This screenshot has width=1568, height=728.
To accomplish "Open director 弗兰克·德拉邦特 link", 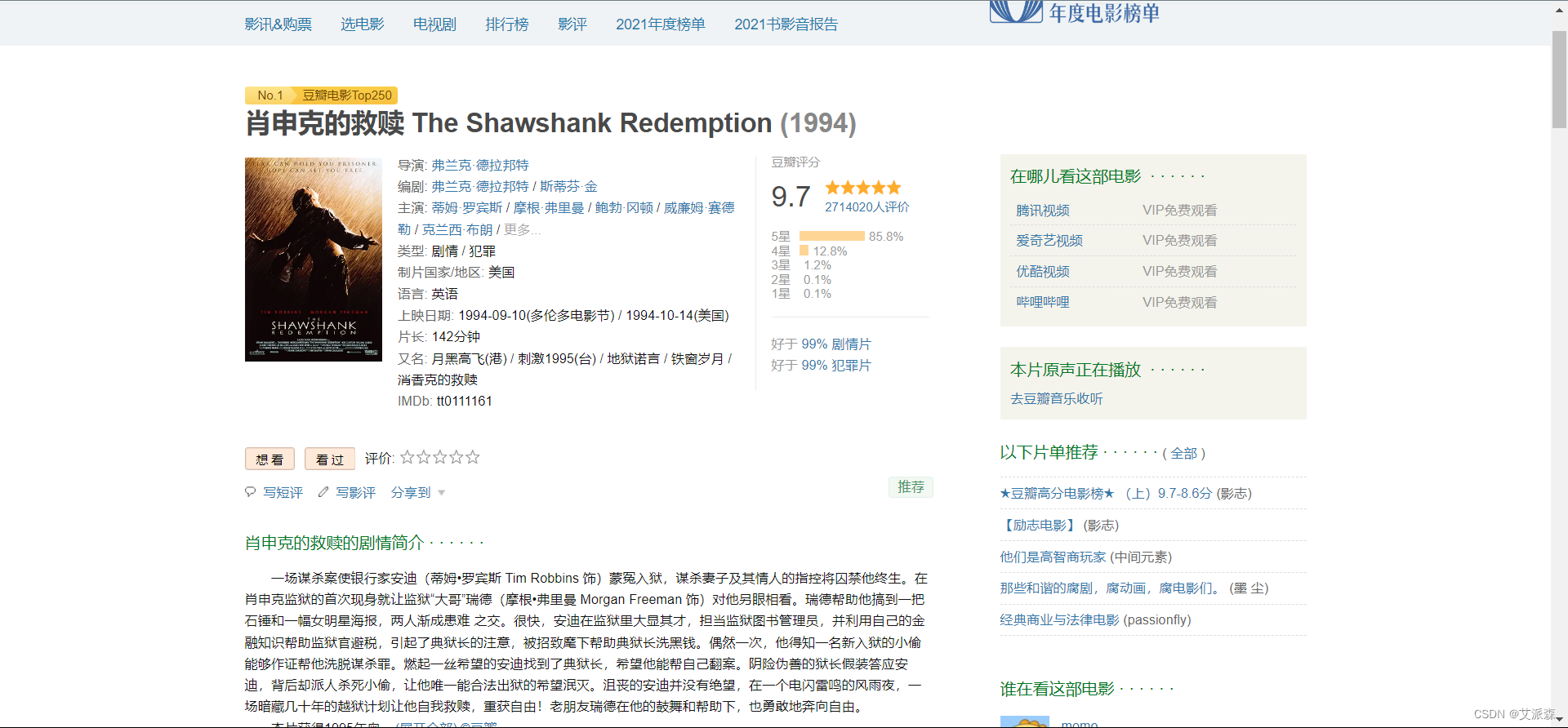I will click(480, 165).
